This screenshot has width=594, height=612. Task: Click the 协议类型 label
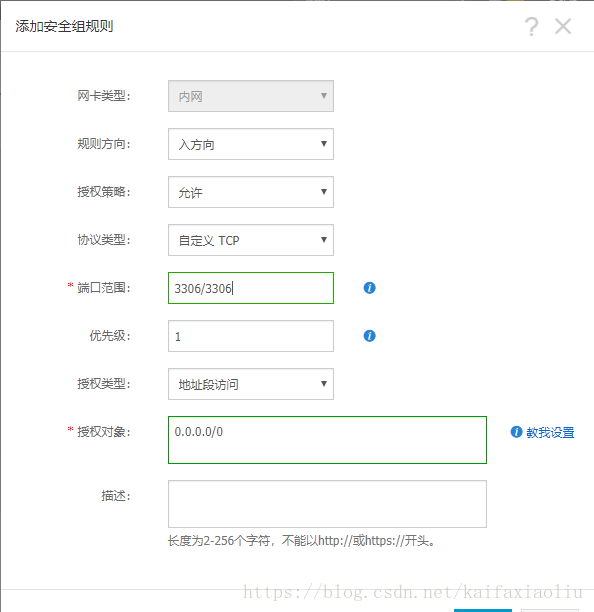tap(103, 240)
